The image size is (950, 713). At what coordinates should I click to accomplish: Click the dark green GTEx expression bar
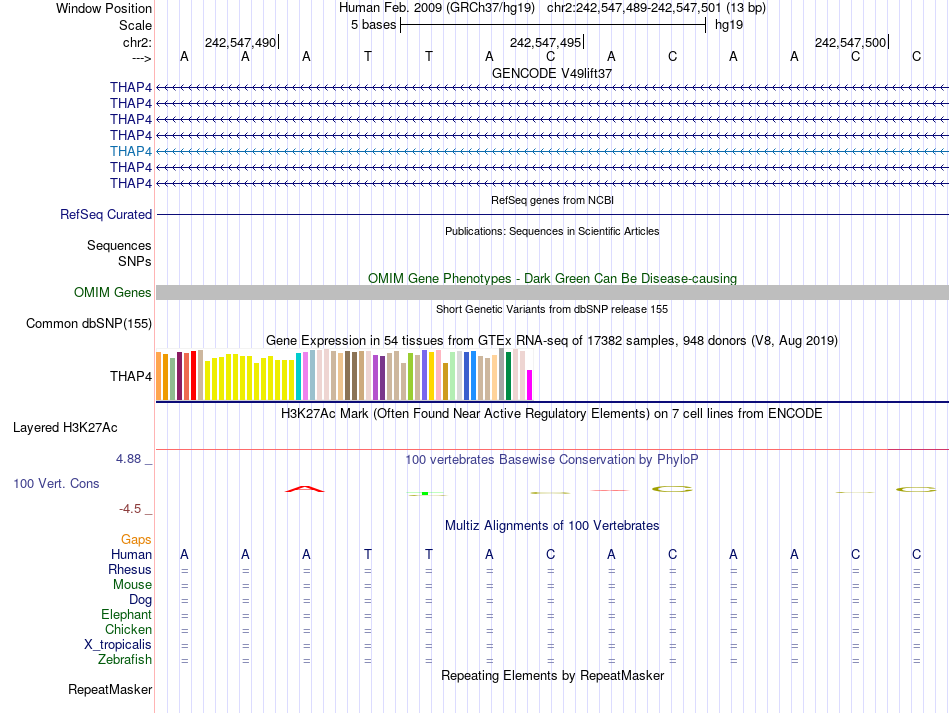tap(508, 376)
